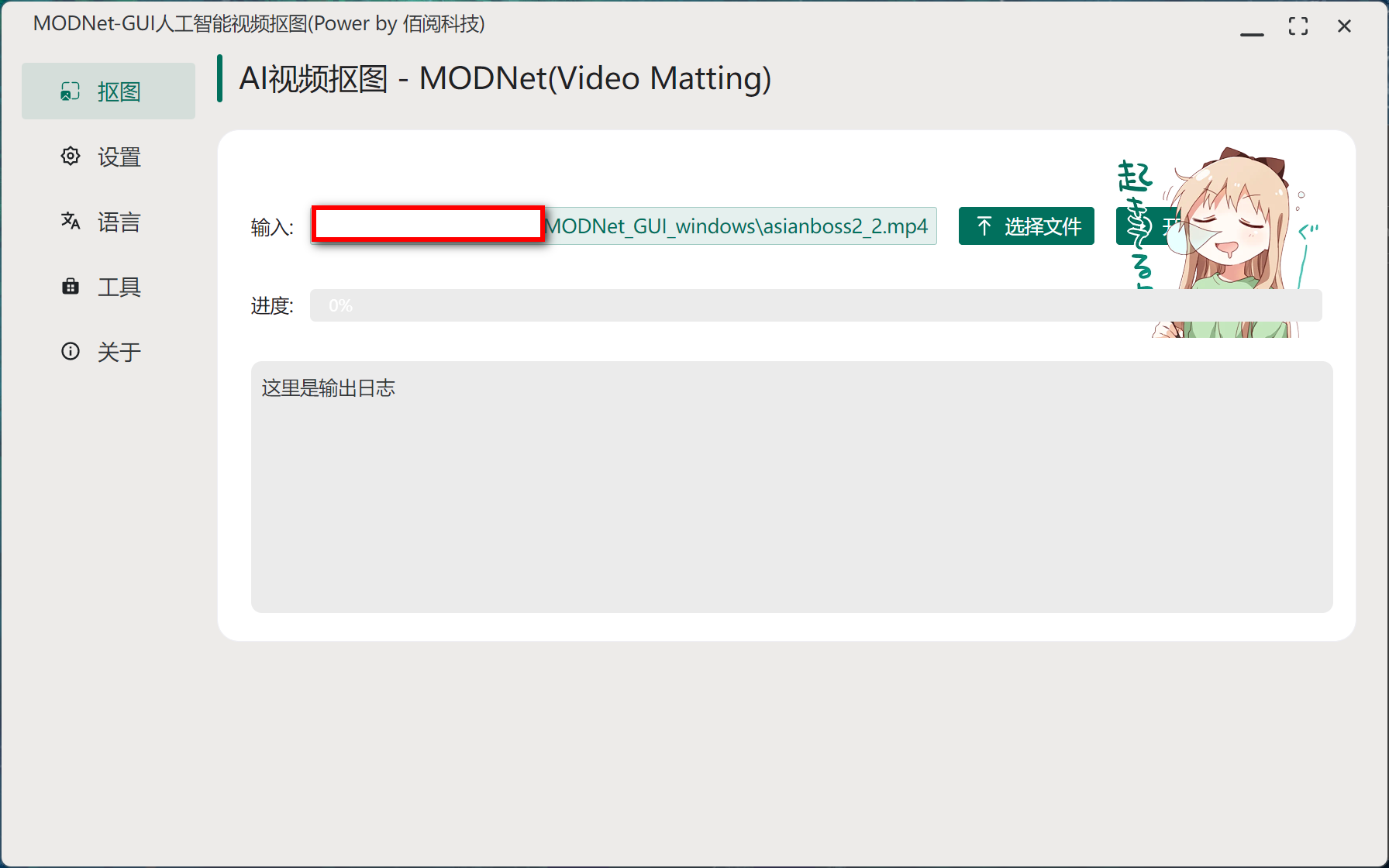Click the fullscreen icon in title bar
Screen dimensions: 1389x868
click(x=1298, y=26)
